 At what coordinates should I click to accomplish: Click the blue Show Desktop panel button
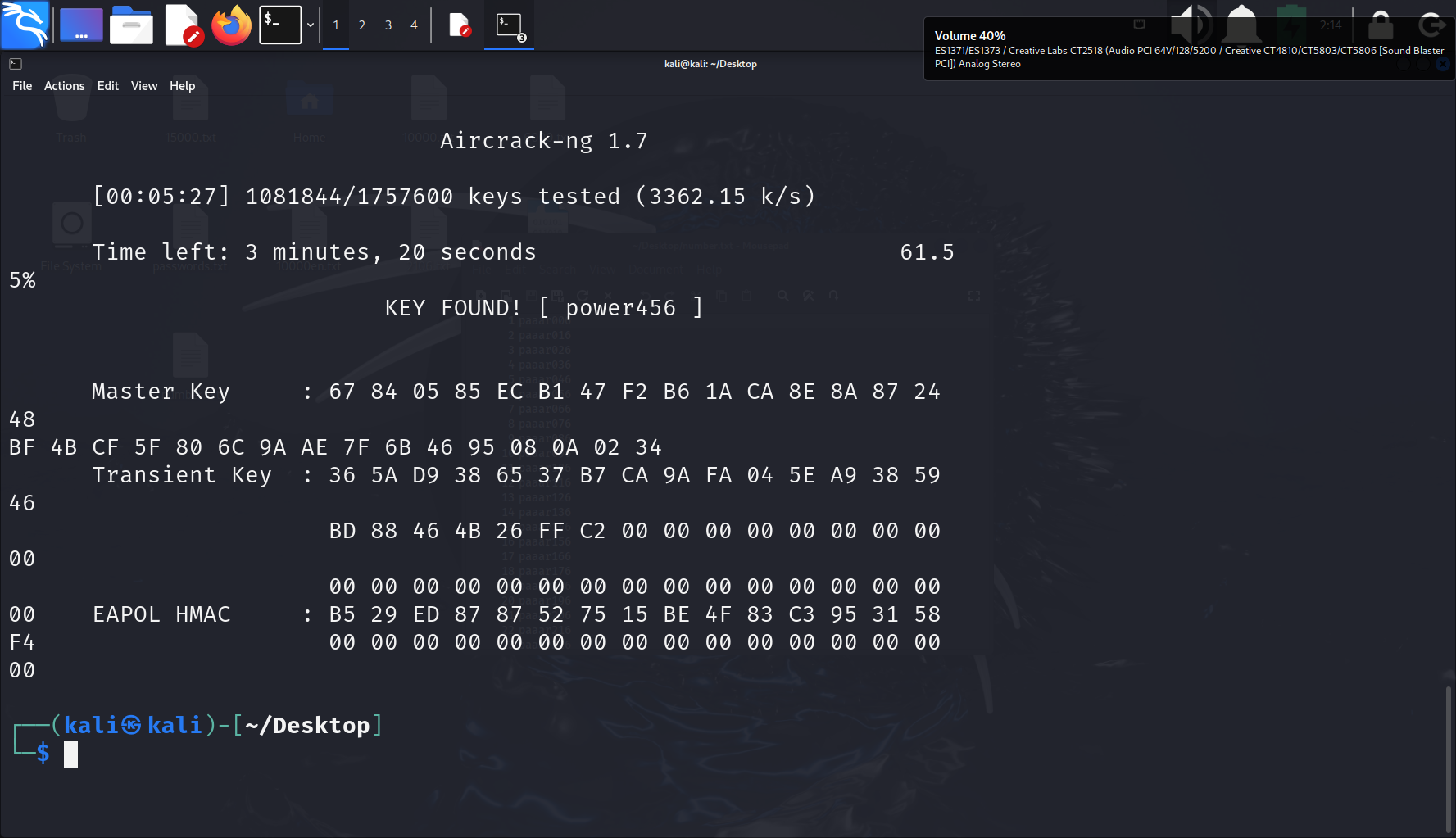(81, 25)
